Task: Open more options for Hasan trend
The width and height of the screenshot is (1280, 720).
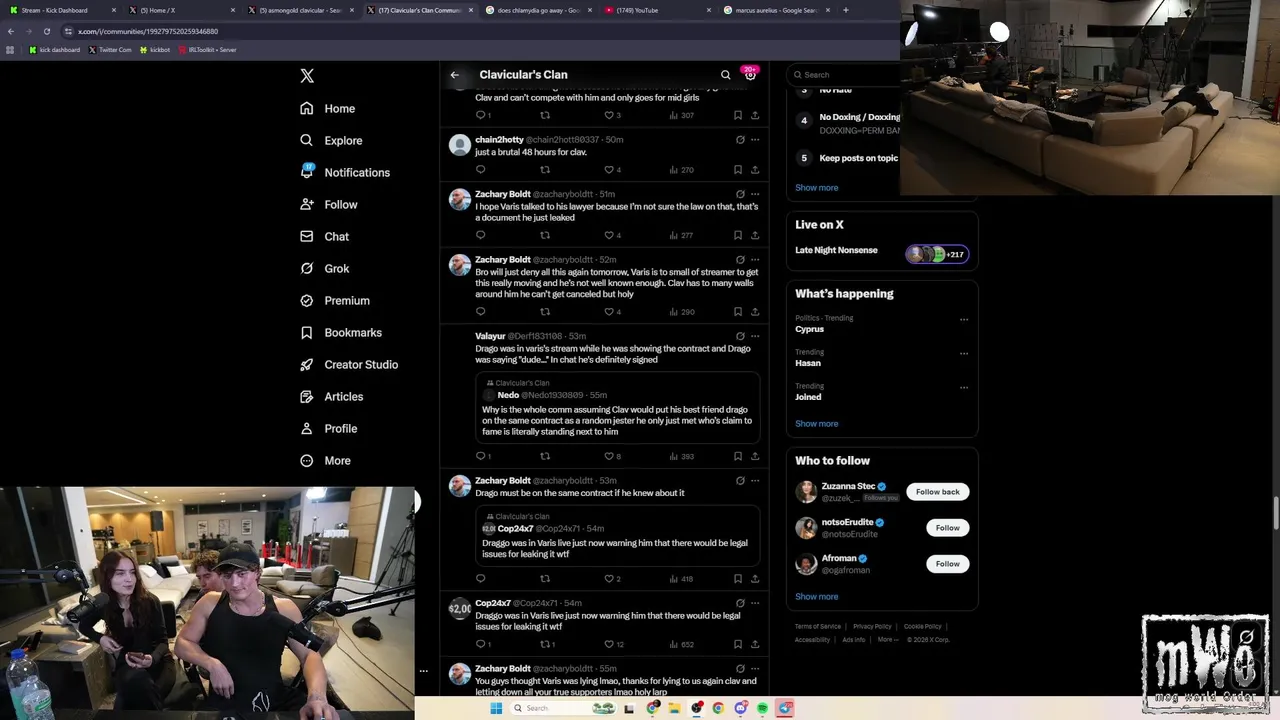Action: 964,354
